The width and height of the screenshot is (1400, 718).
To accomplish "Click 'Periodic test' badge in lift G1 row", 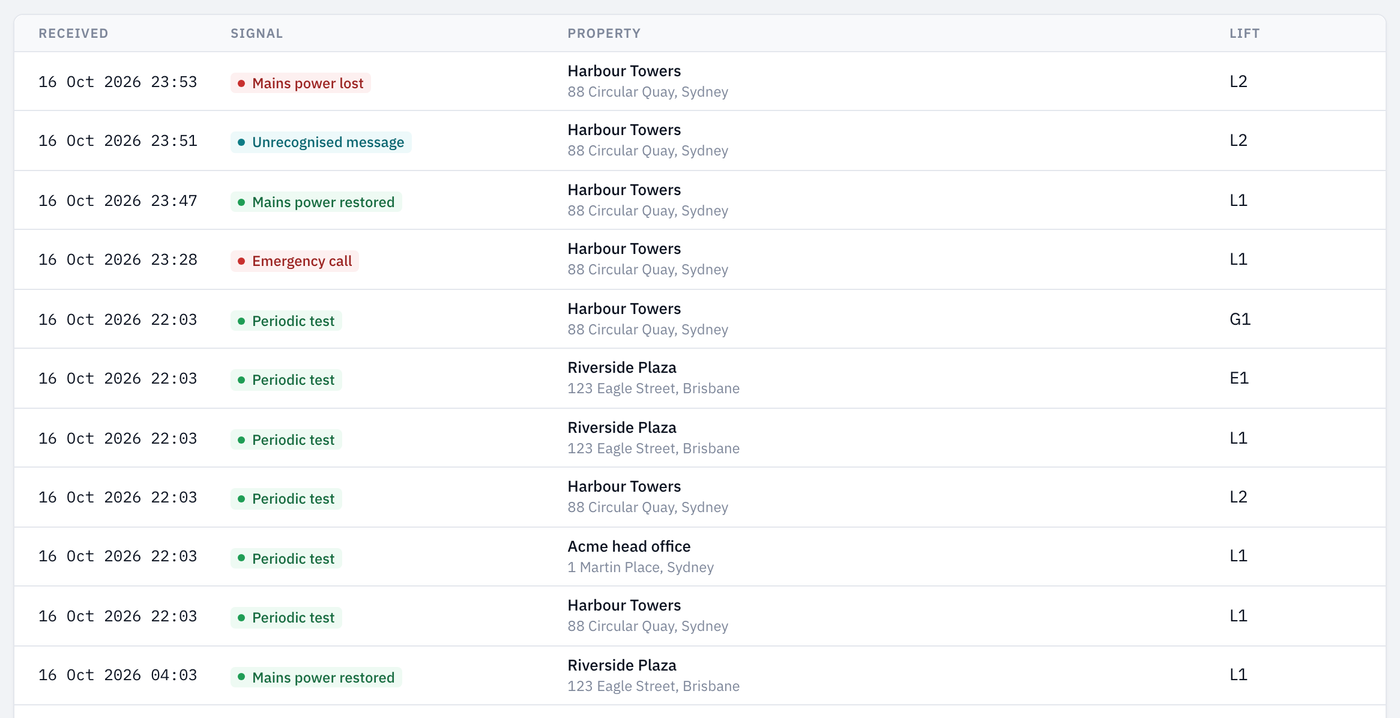I will click(286, 321).
